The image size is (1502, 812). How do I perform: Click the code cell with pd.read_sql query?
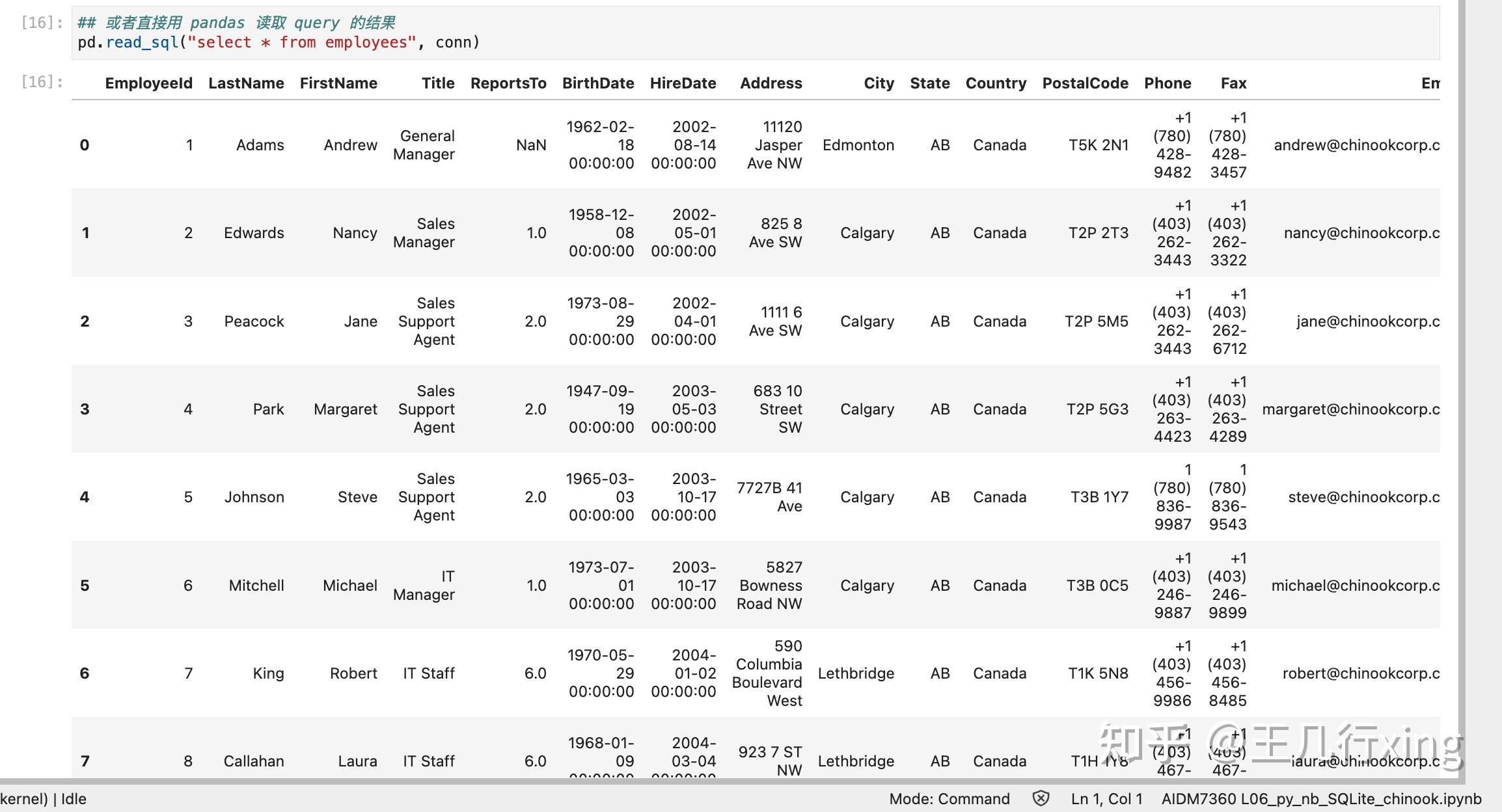point(756,33)
